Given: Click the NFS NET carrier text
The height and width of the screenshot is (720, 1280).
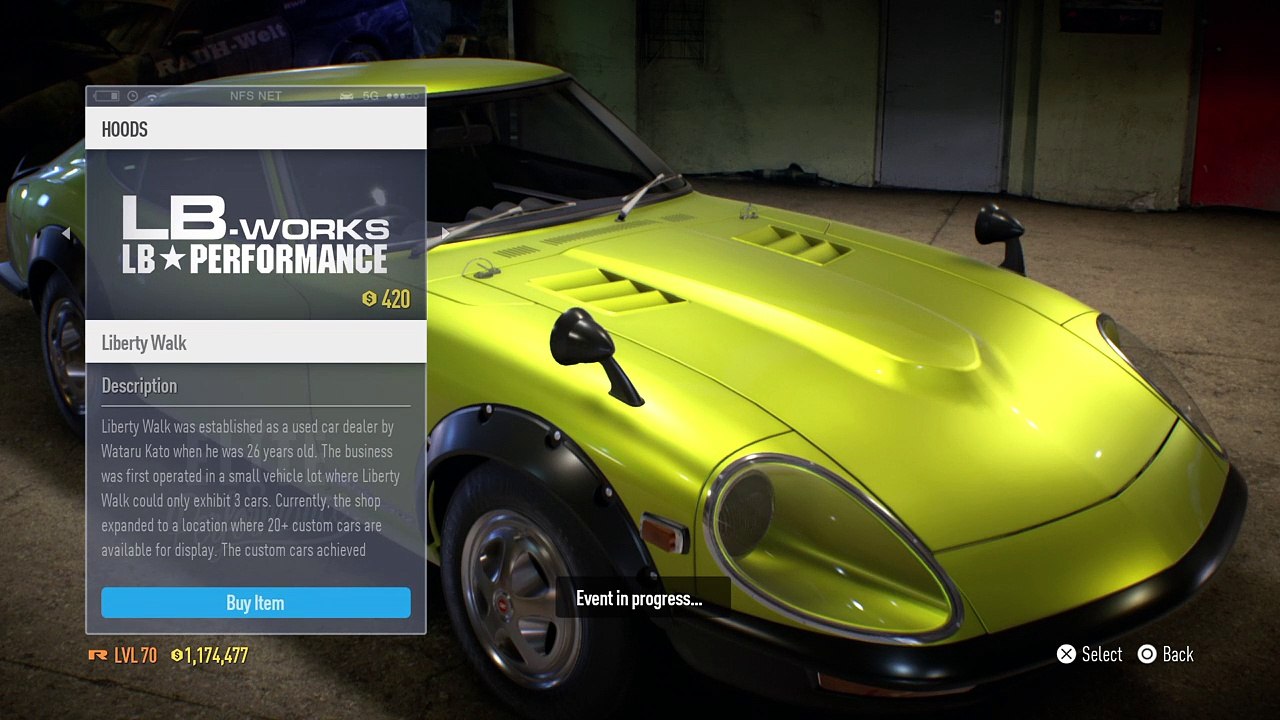Looking at the screenshot, I should coord(256,96).
